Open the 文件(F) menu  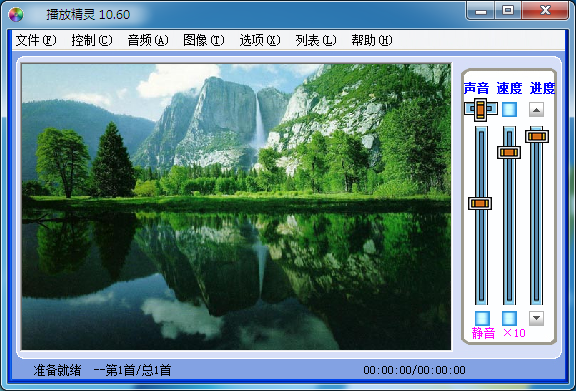36,40
